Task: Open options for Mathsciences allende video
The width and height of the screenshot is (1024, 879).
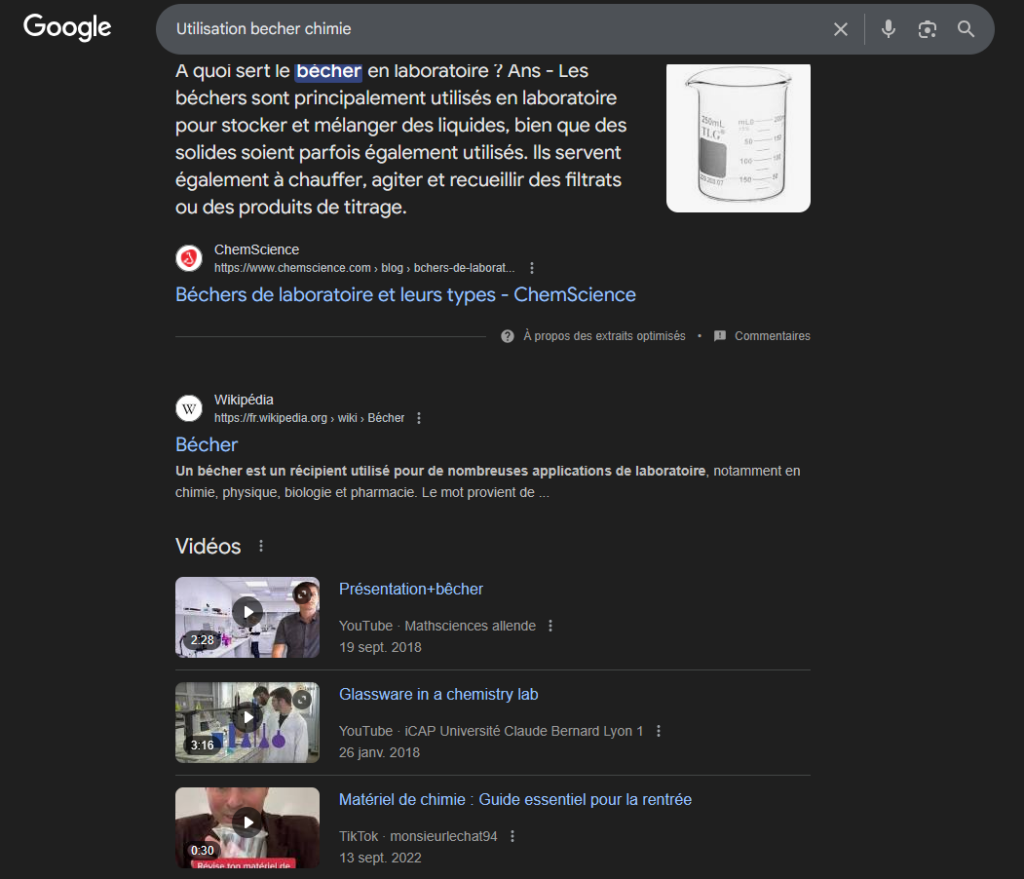Action: click(550, 626)
